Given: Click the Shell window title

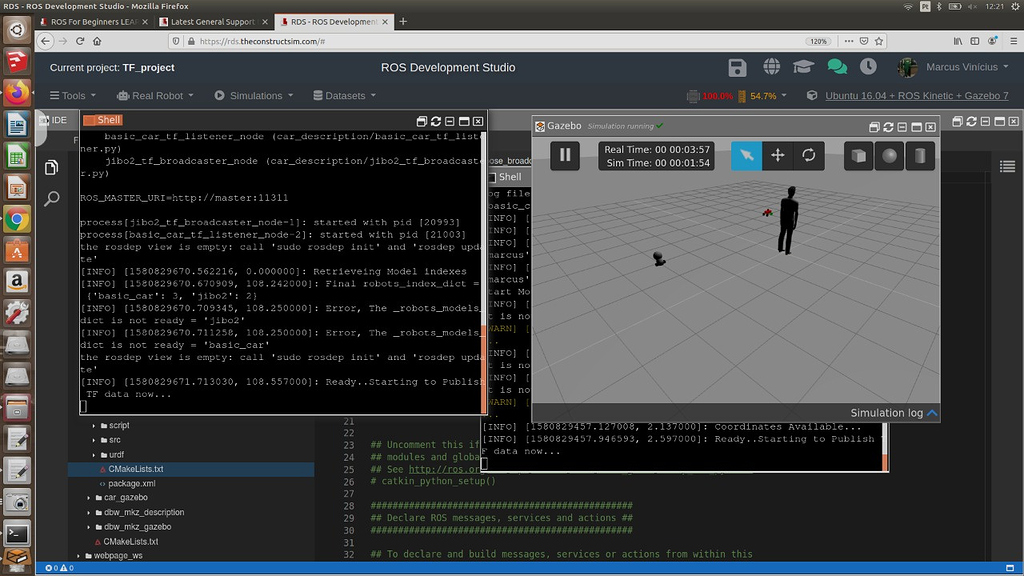Looking at the screenshot, I should pos(108,120).
